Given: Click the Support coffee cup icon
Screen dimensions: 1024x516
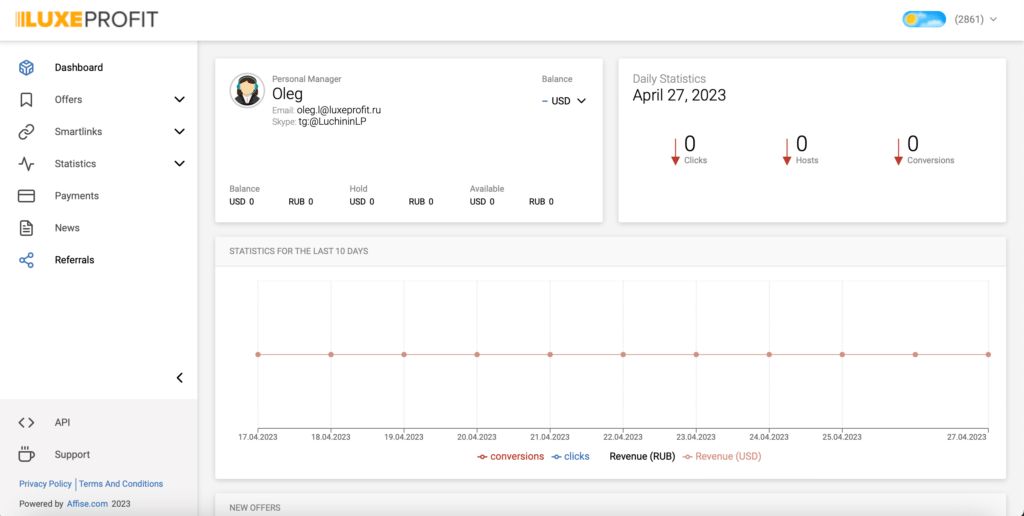Looking at the screenshot, I should tap(27, 455).
